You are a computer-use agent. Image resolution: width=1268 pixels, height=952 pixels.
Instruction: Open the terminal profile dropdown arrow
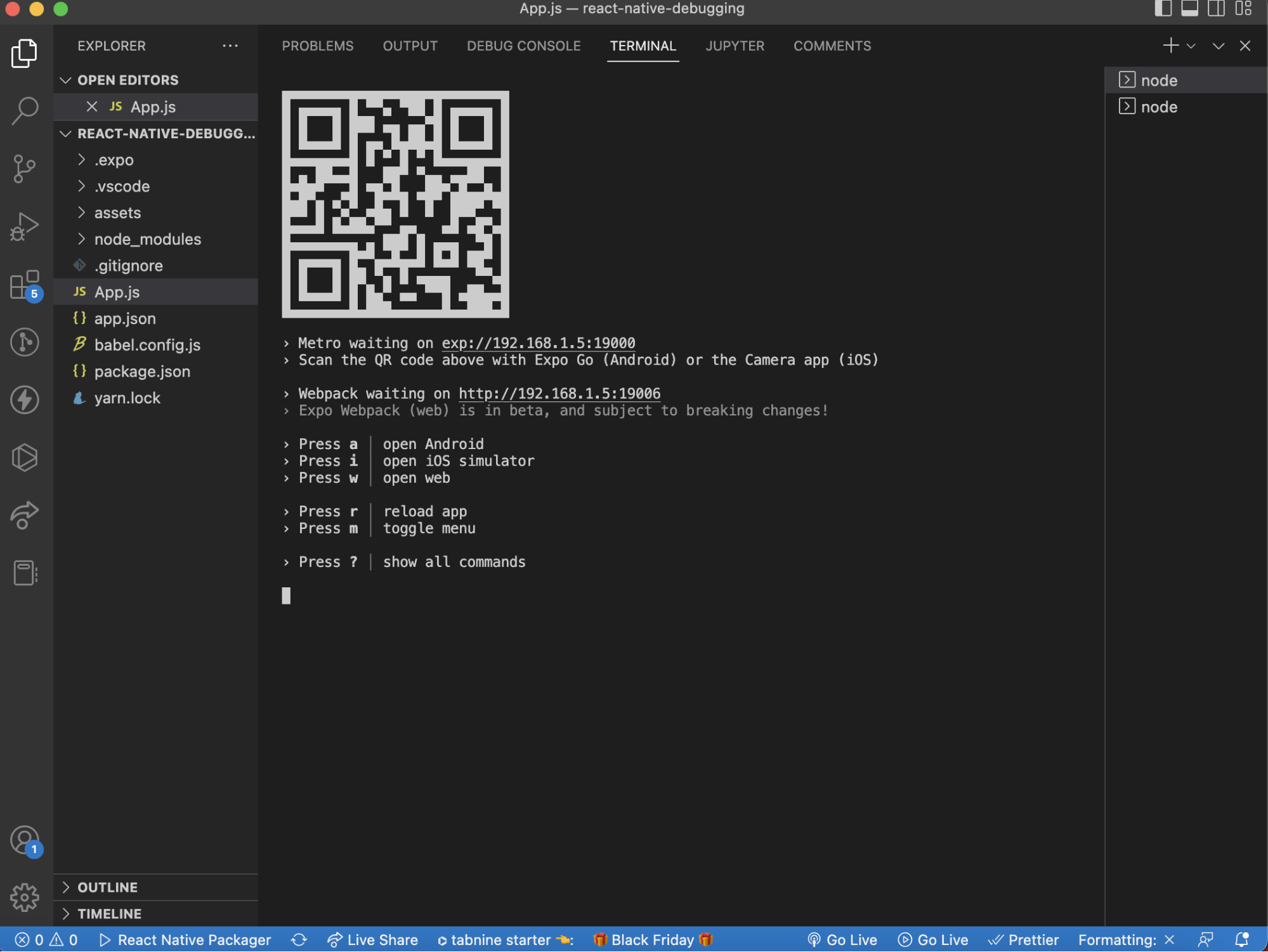[1191, 46]
